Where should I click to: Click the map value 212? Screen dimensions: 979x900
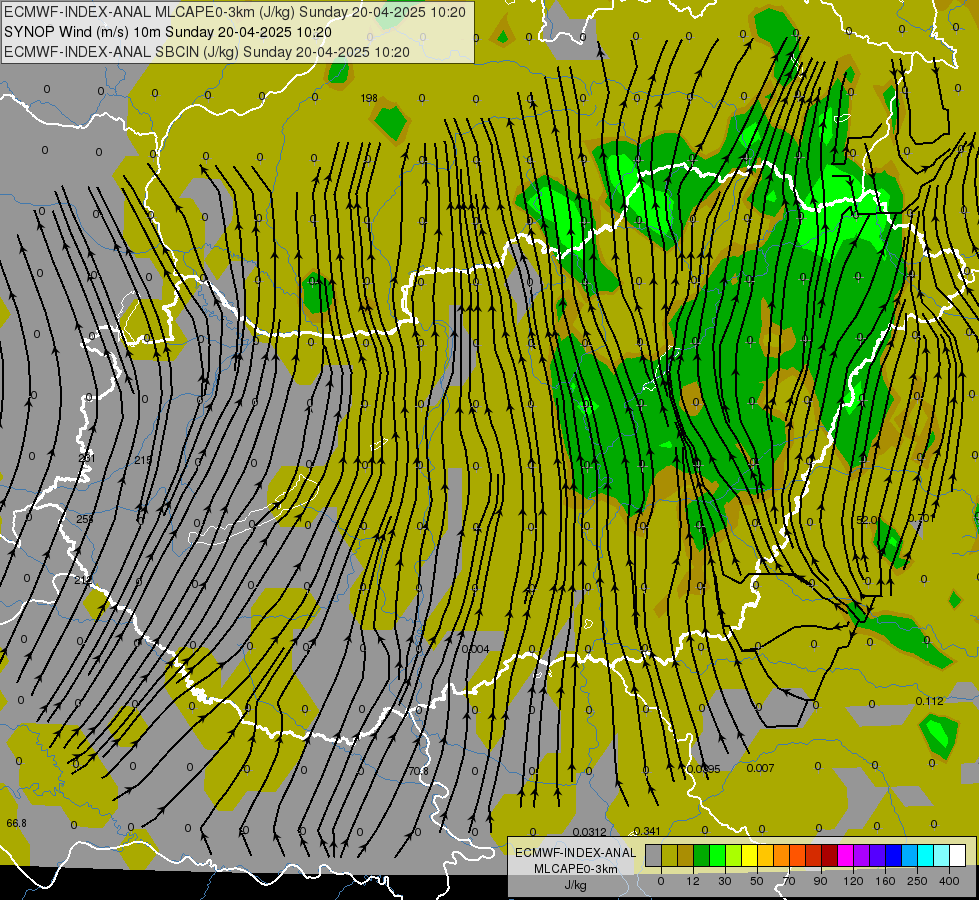[83, 580]
